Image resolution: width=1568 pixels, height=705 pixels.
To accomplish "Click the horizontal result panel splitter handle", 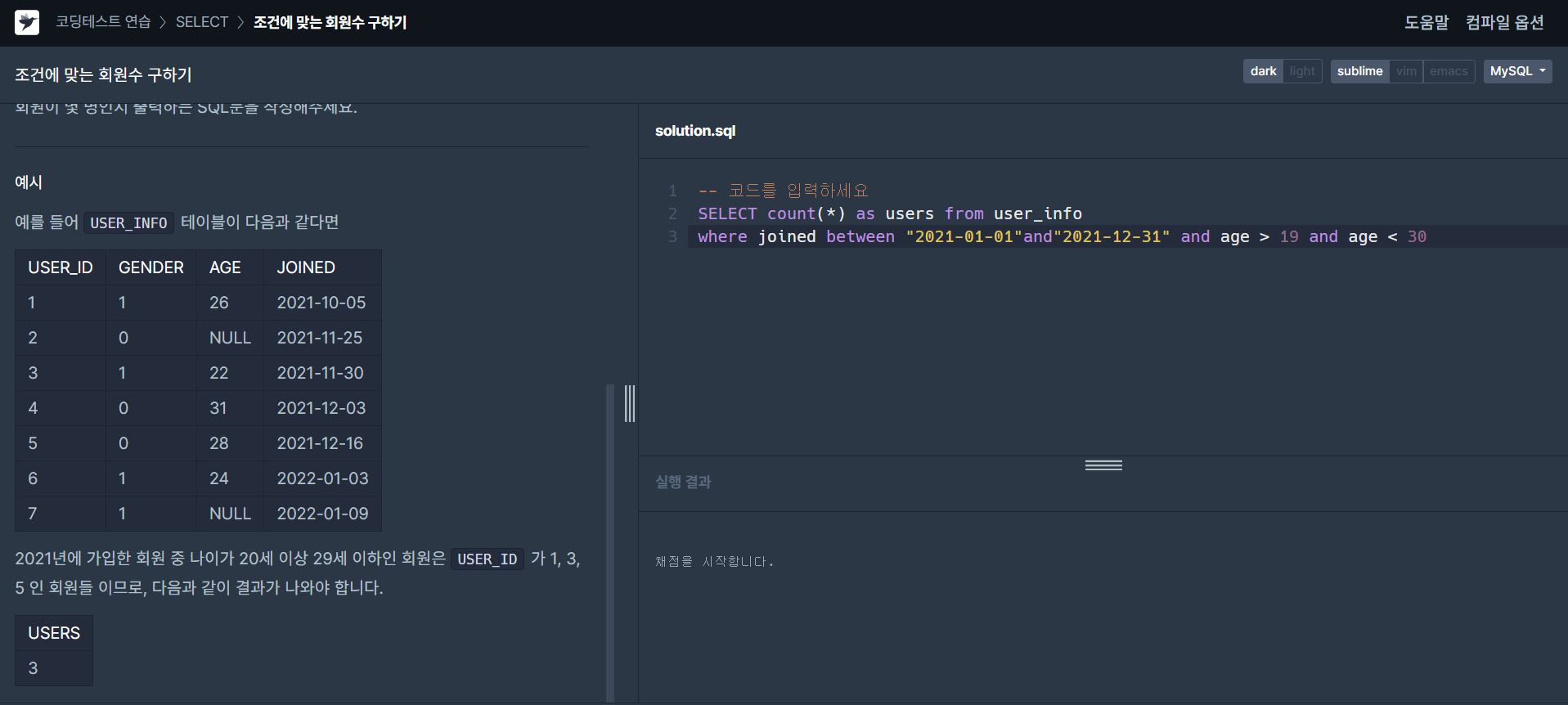I will point(1103,465).
